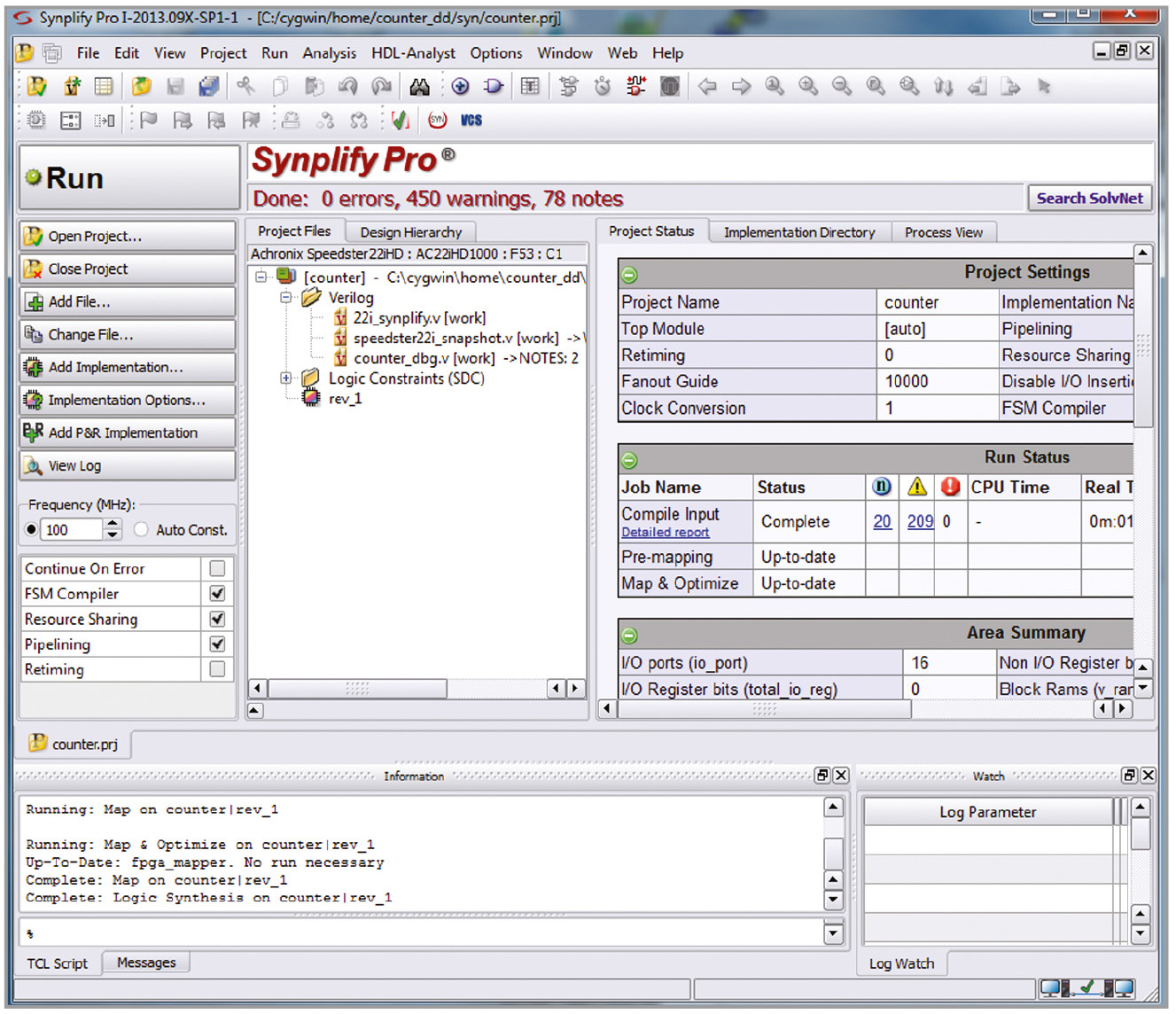Click the new Verilog file toolbar icon

72,86
